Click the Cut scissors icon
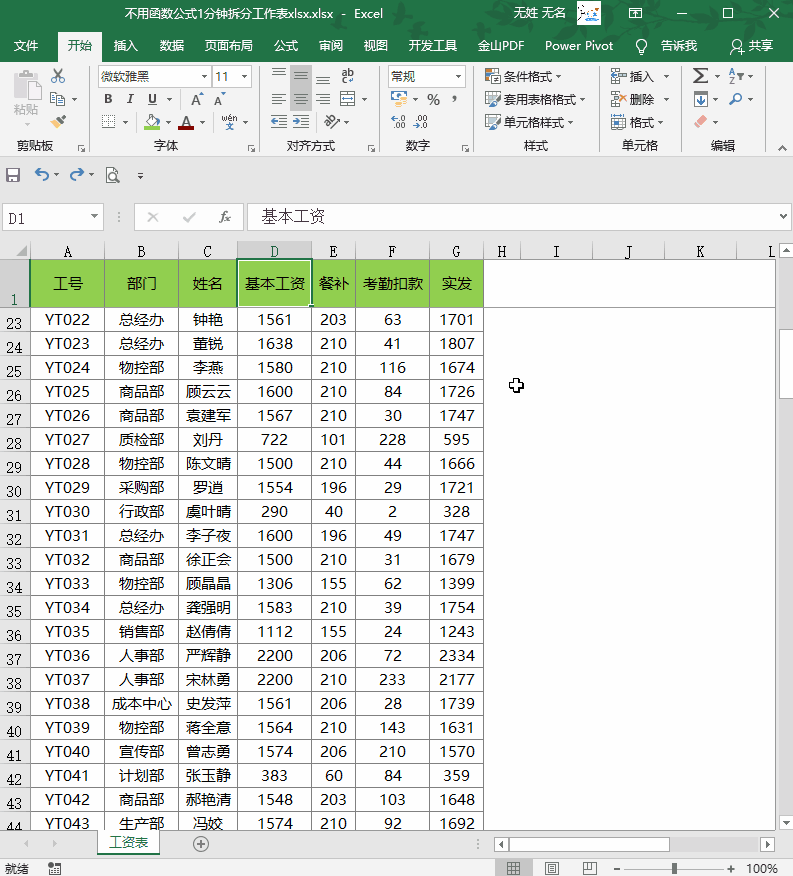This screenshot has width=793, height=876. tap(58, 75)
